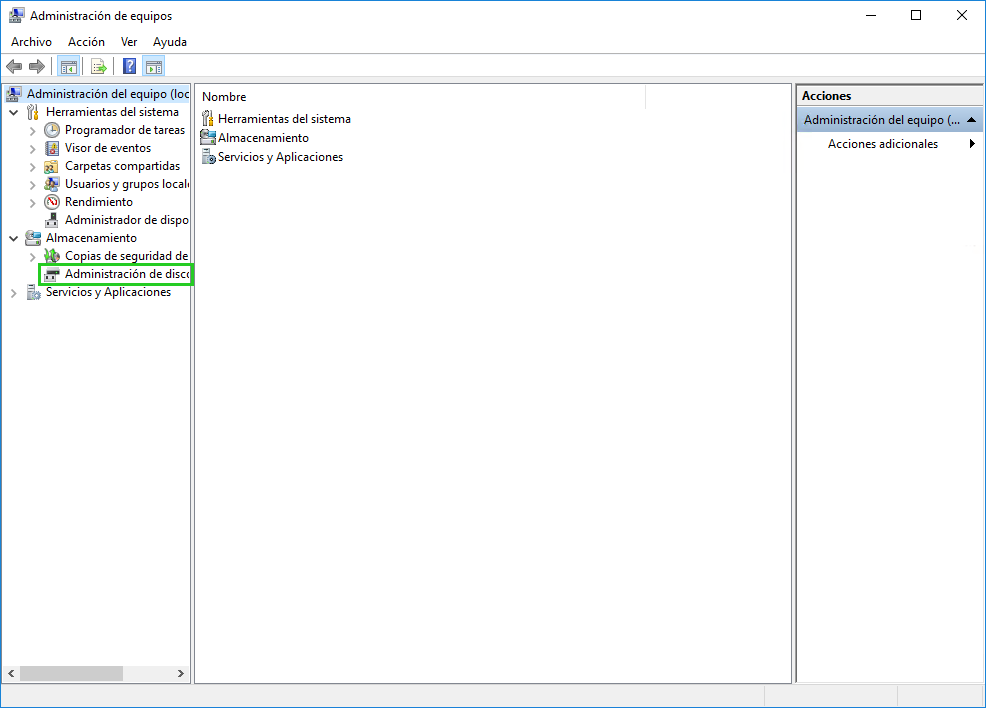
Task: Click the tree pane's right scroll arrow
Action: [181, 673]
